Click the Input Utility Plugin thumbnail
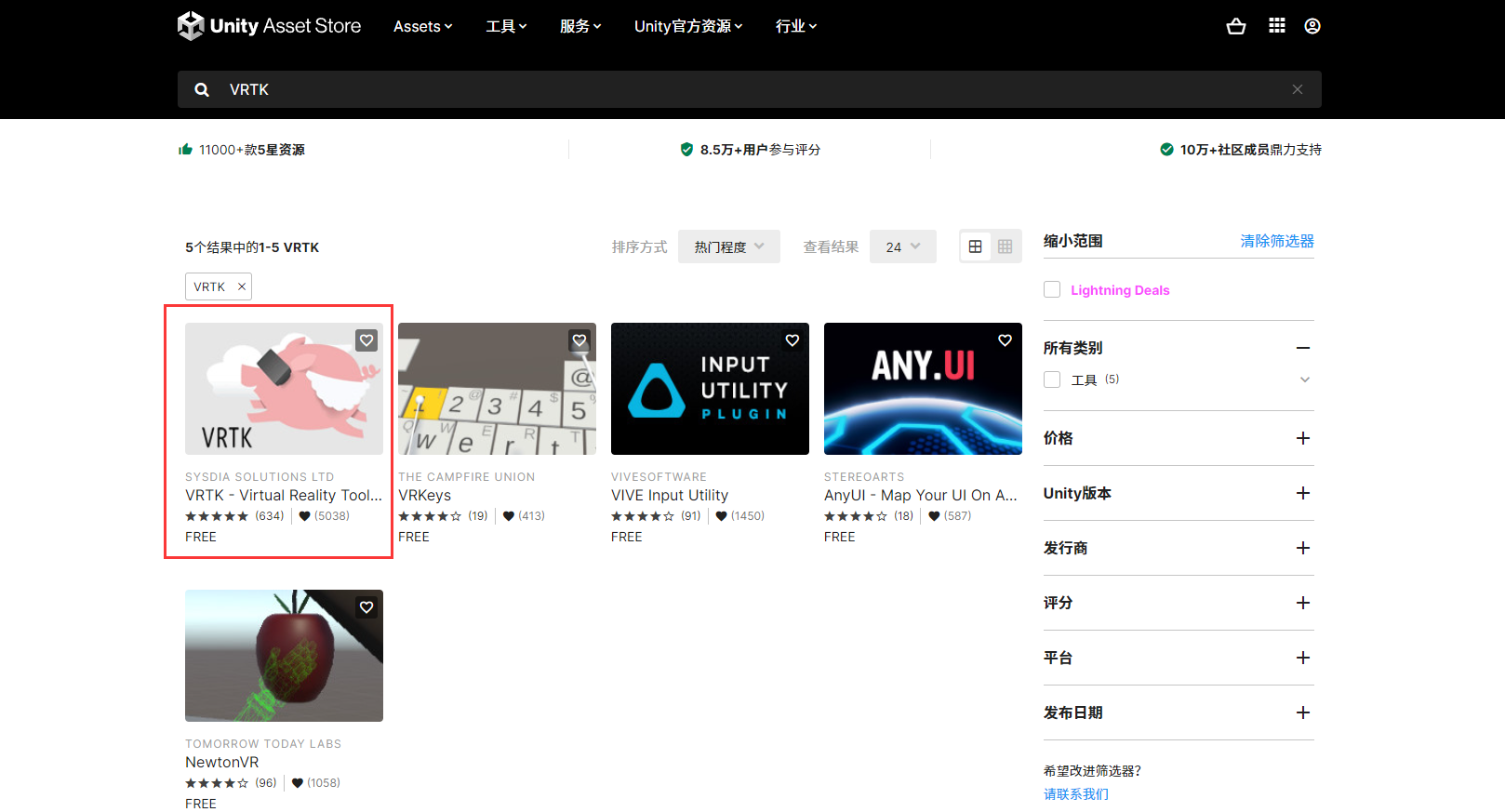Screen dimensions: 1505x812 (x=710, y=389)
